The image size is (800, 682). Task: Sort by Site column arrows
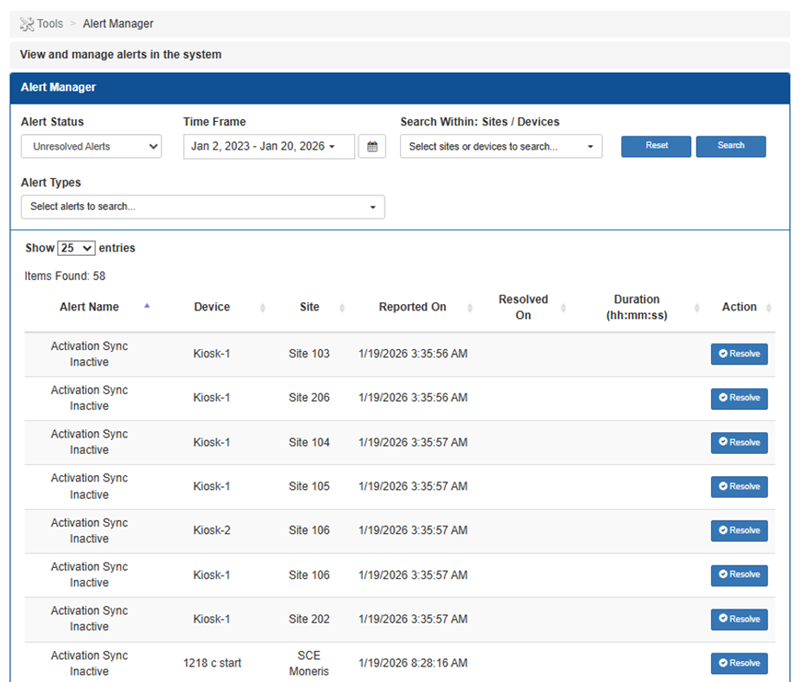point(342,308)
